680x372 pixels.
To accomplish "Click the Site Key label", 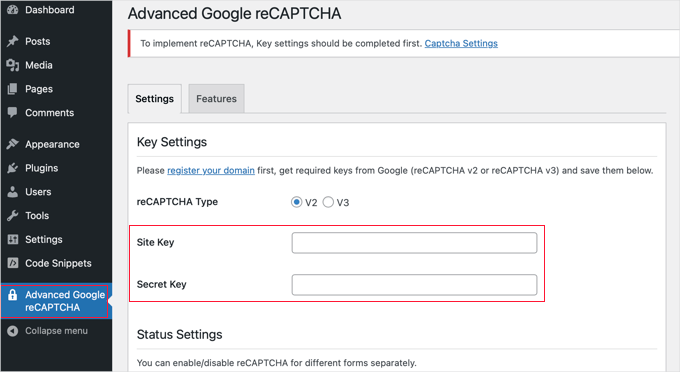I will click(155, 242).
